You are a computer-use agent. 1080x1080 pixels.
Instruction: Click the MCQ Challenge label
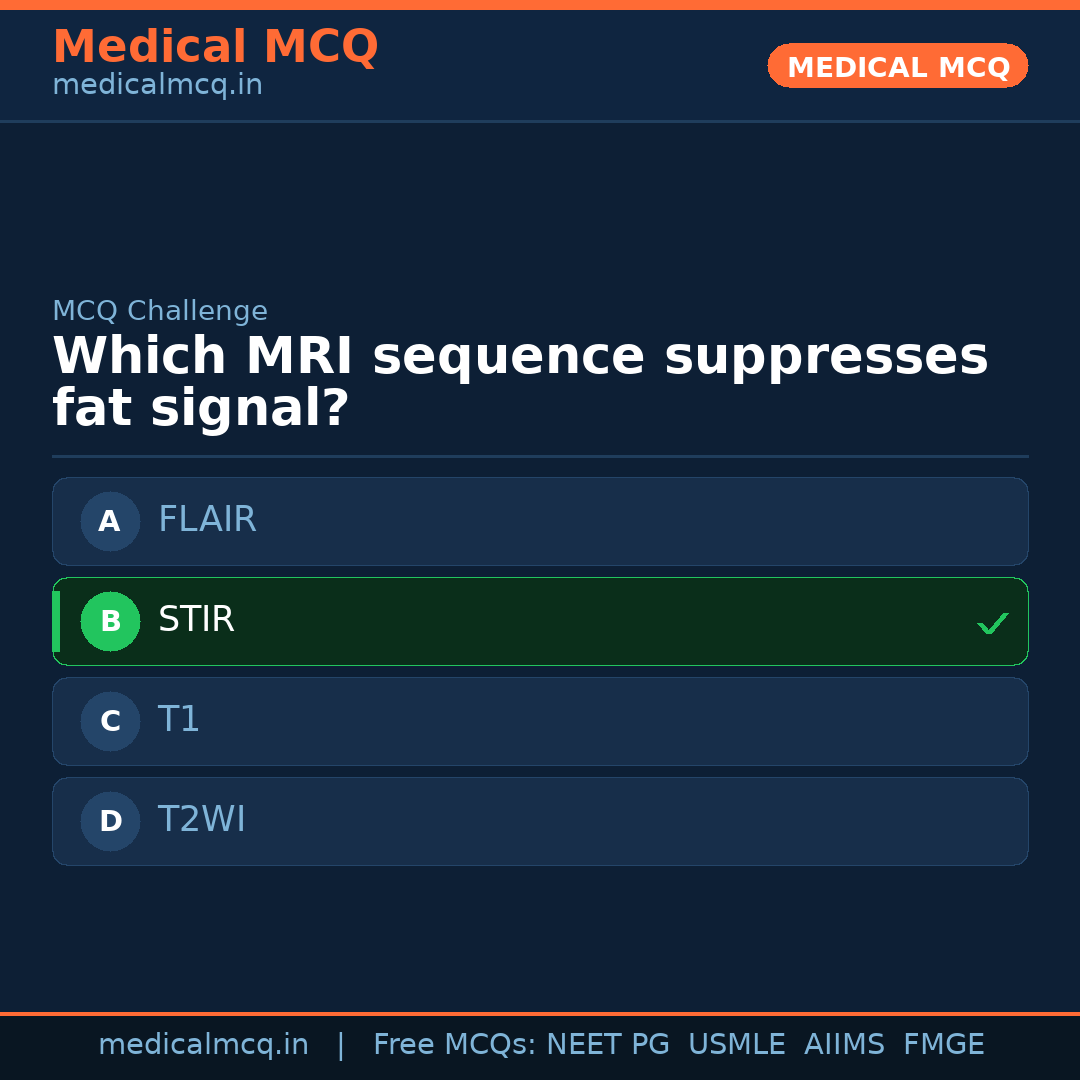click(x=160, y=311)
